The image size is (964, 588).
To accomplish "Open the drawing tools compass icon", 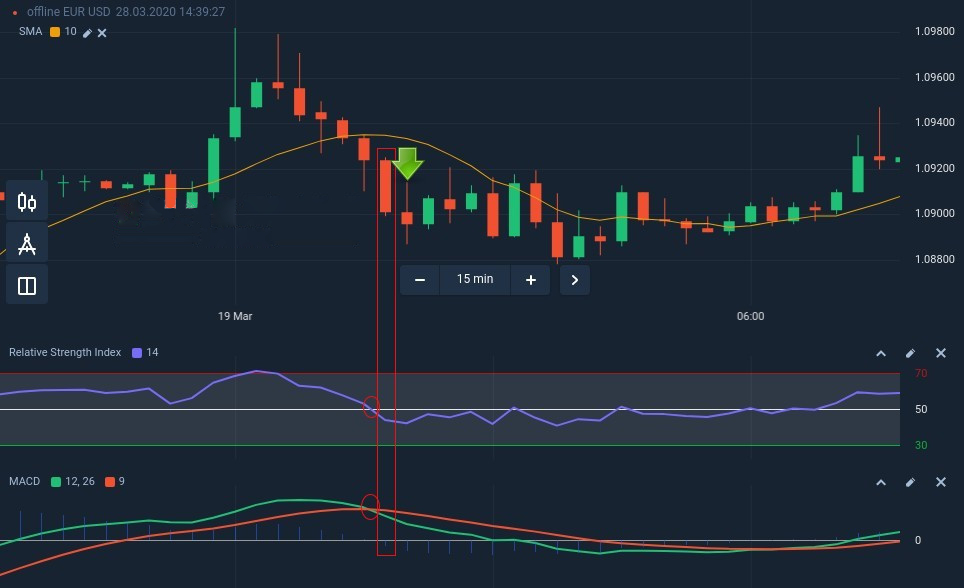I will click(x=27, y=244).
